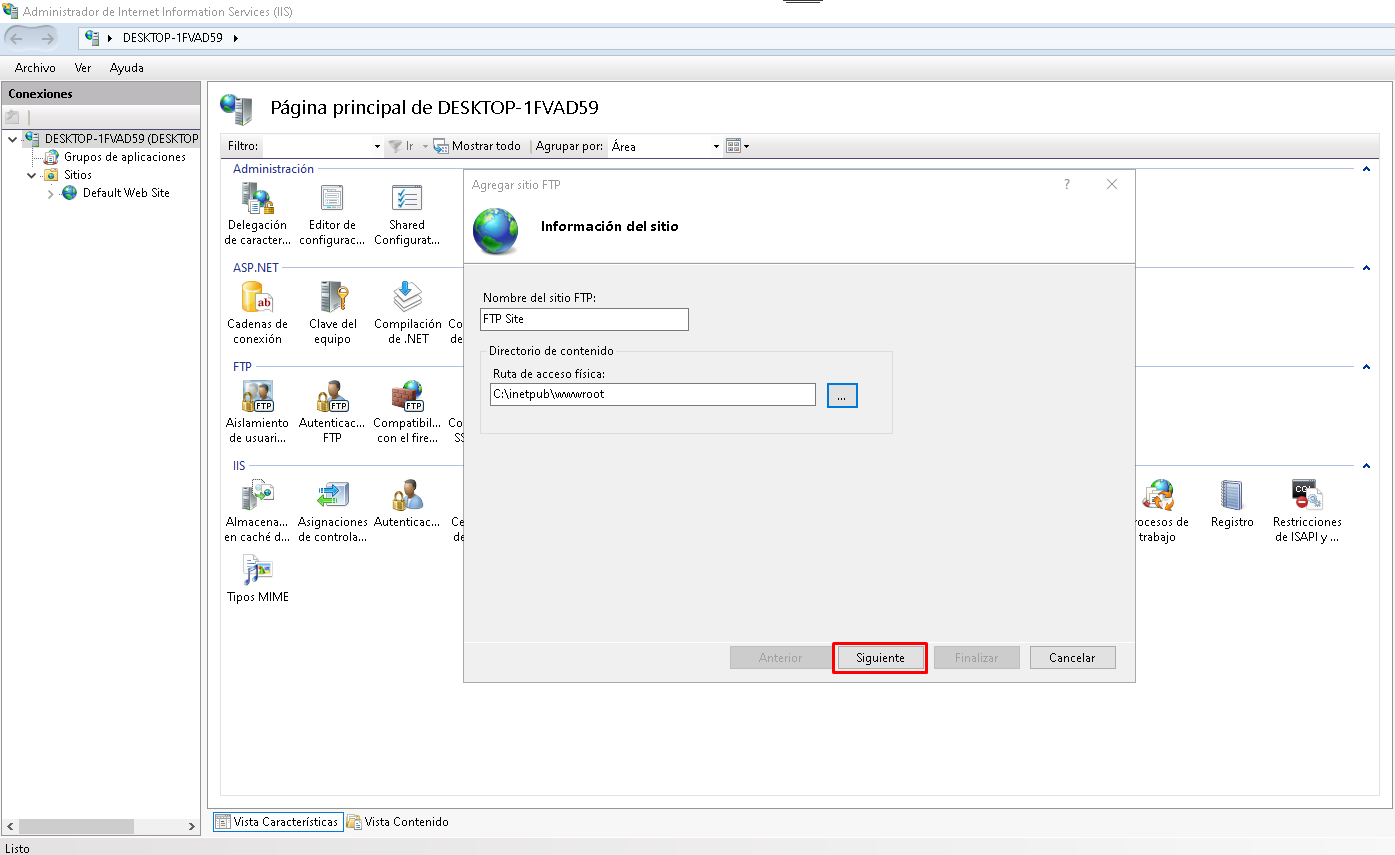Collapse the Sitios tree node
Viewport: 1395px width, 855px height.
coord(32,176)
